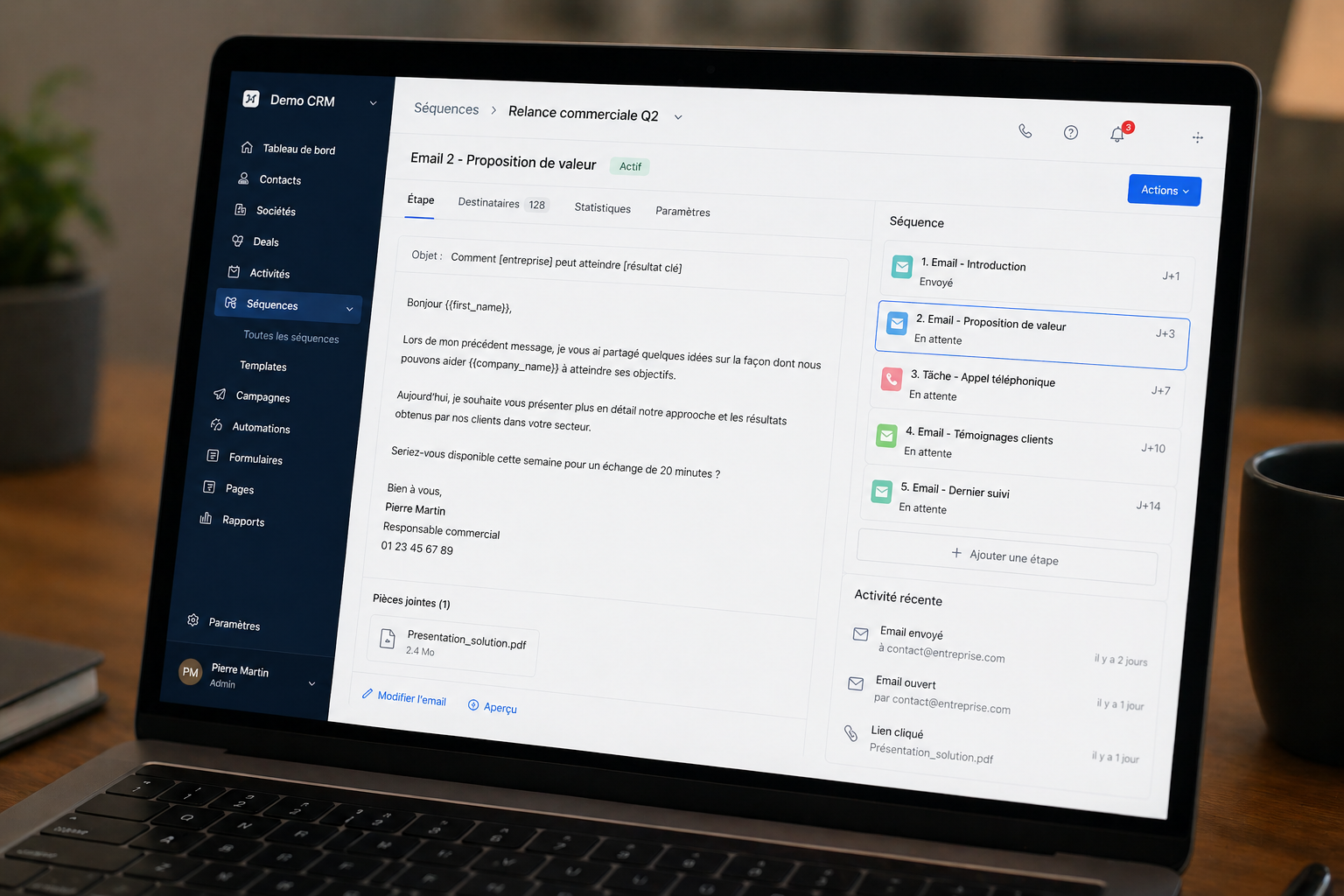Click the Email ouvert activity entry
The width and height of the screenshot is (1344, 896).
point(997,694)
